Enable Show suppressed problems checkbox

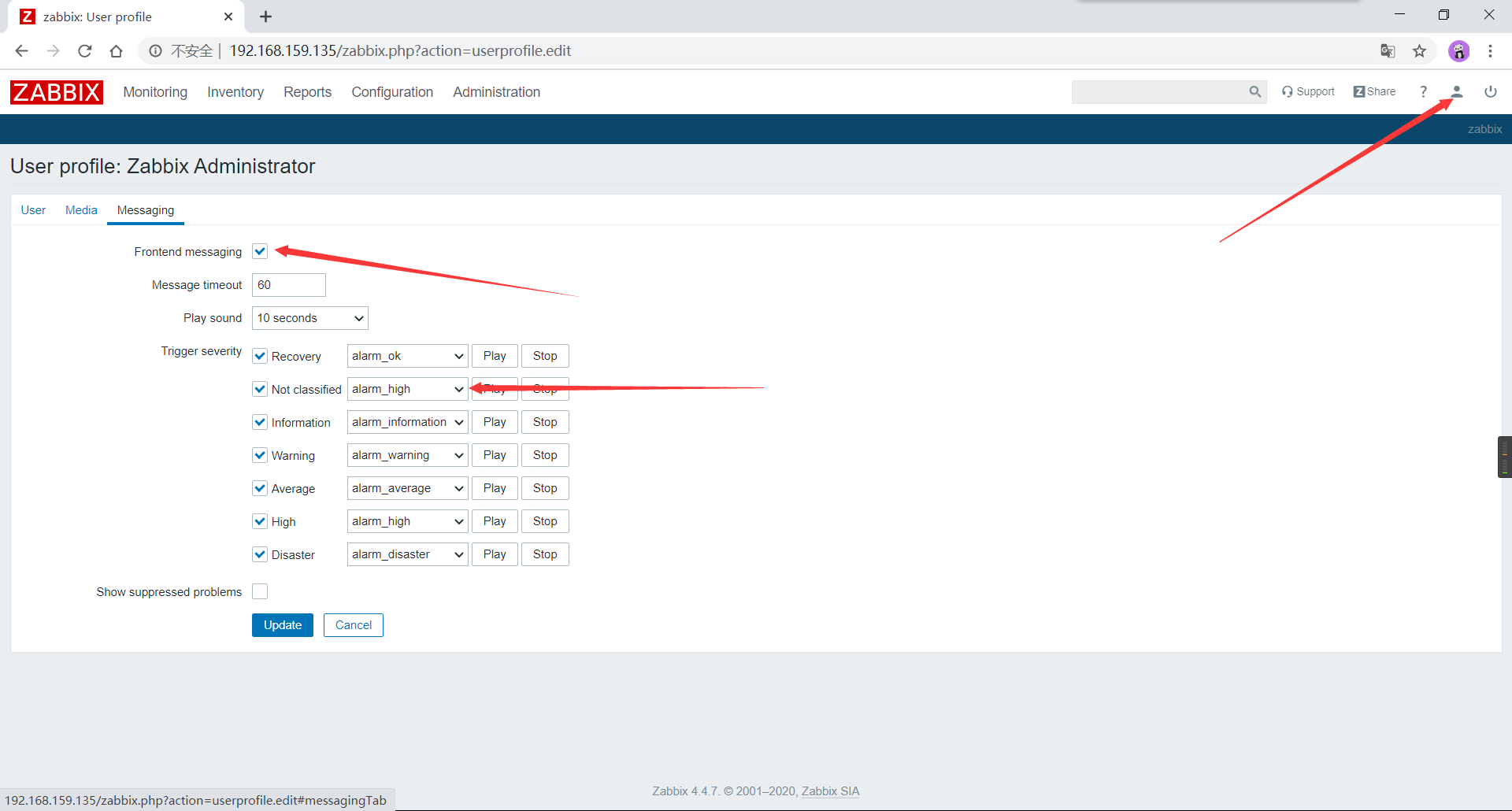[260, 591]
